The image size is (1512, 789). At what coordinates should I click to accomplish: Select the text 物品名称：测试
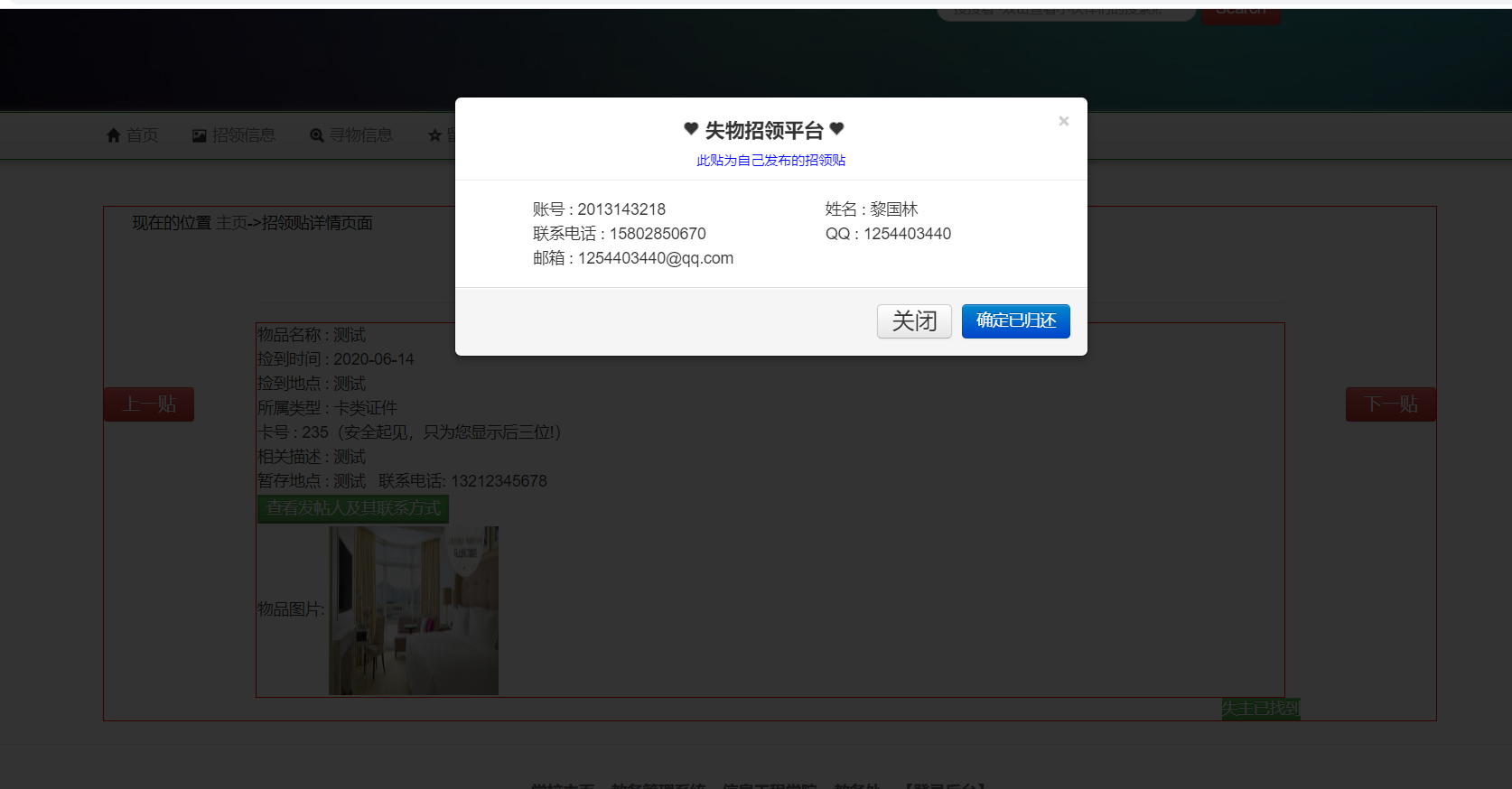pos(312,335)
